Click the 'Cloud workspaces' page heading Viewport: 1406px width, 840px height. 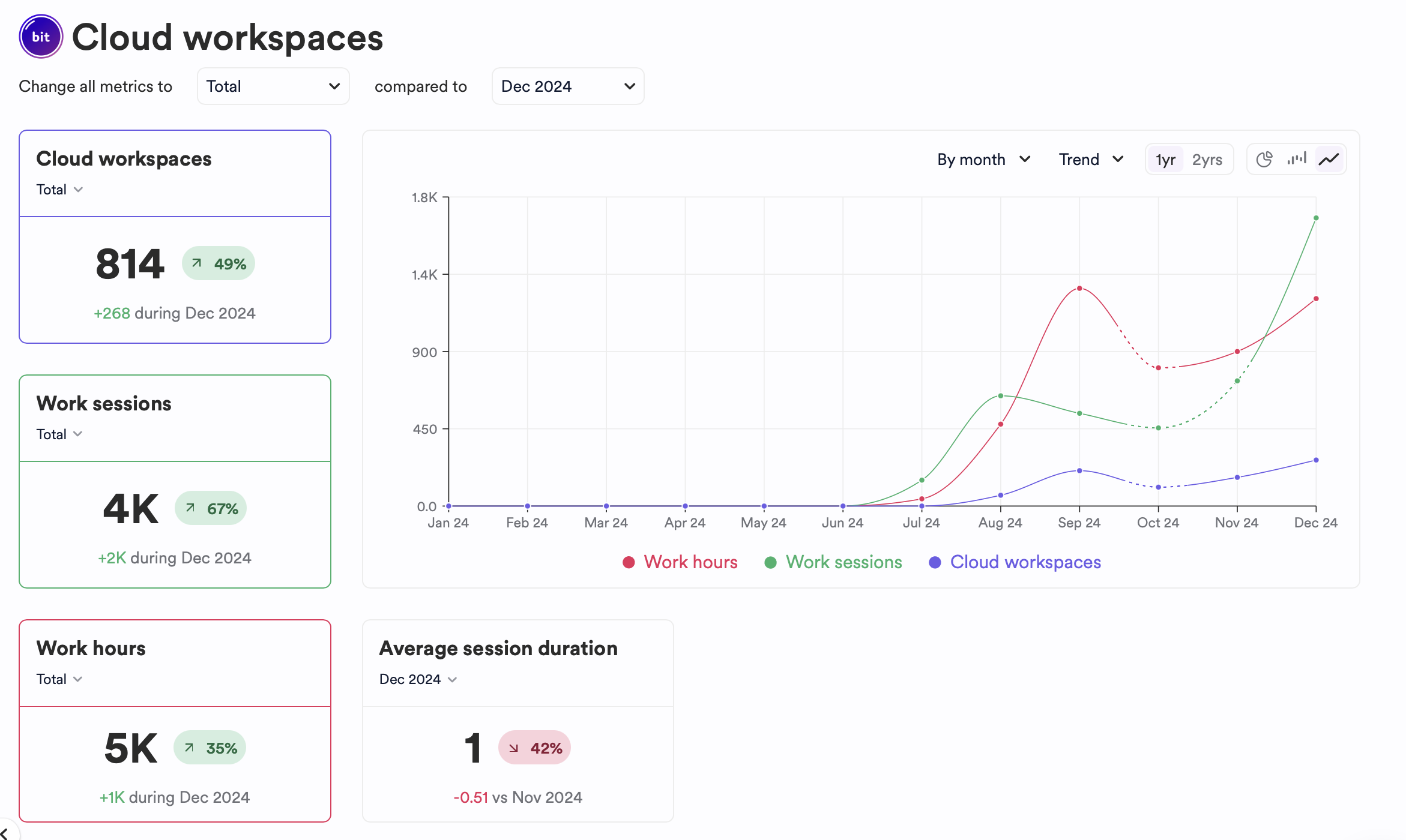228,38
